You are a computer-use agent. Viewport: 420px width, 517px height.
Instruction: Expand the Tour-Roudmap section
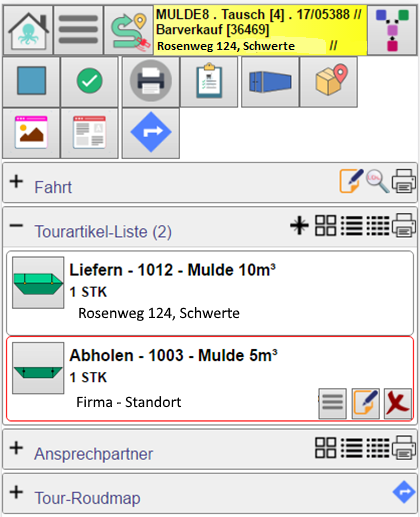point(16,492)
